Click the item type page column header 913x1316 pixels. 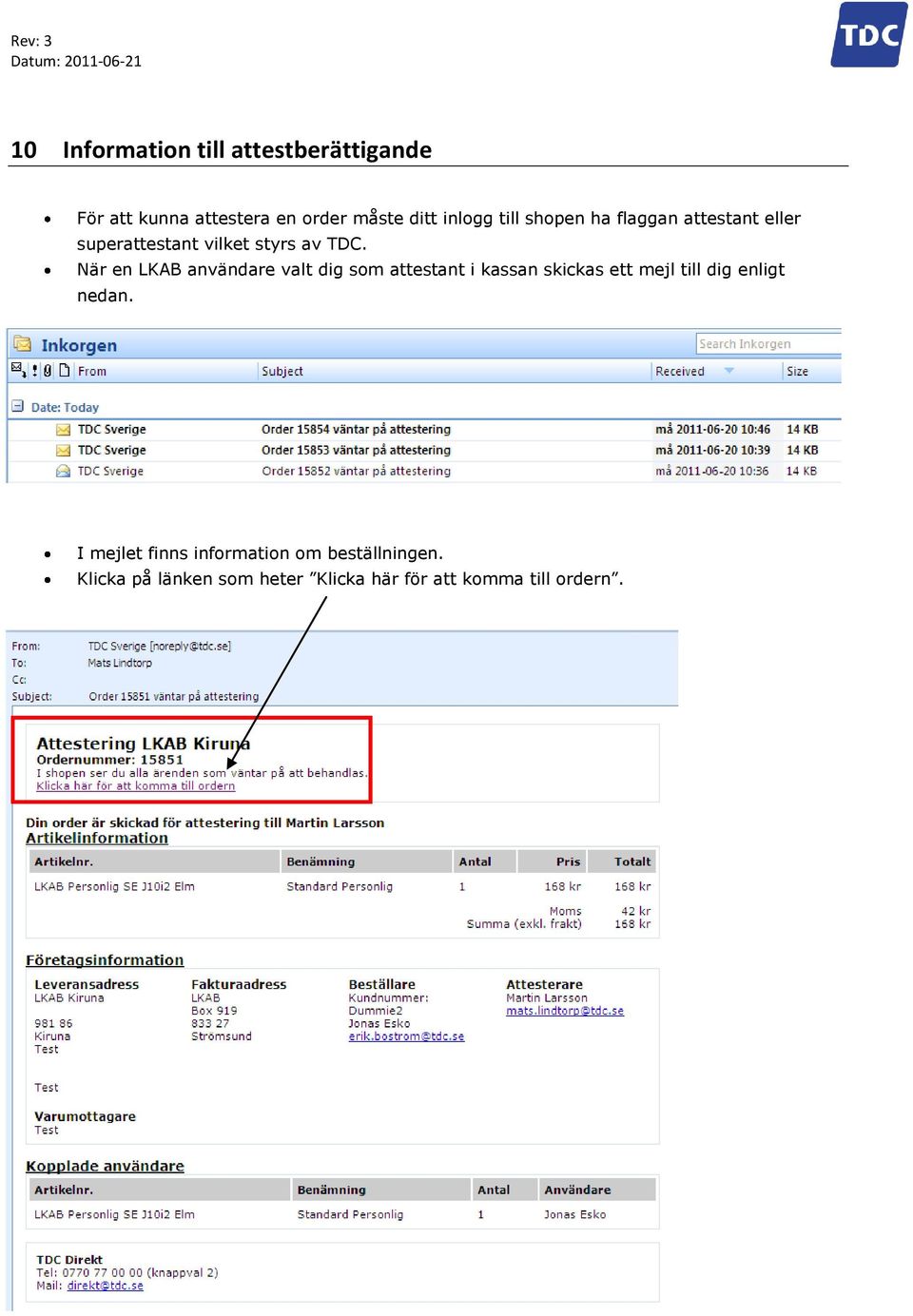click(65, 371)
